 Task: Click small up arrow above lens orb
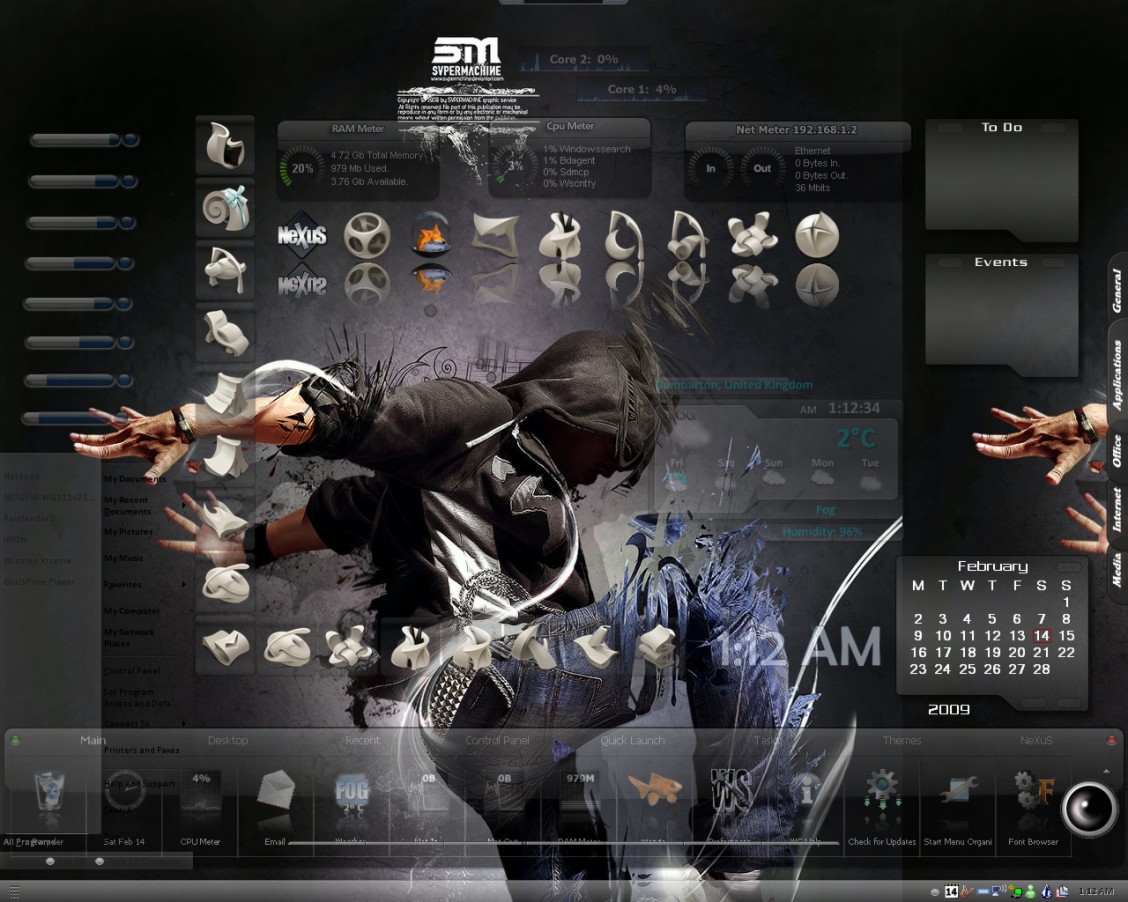(1106, 772)
